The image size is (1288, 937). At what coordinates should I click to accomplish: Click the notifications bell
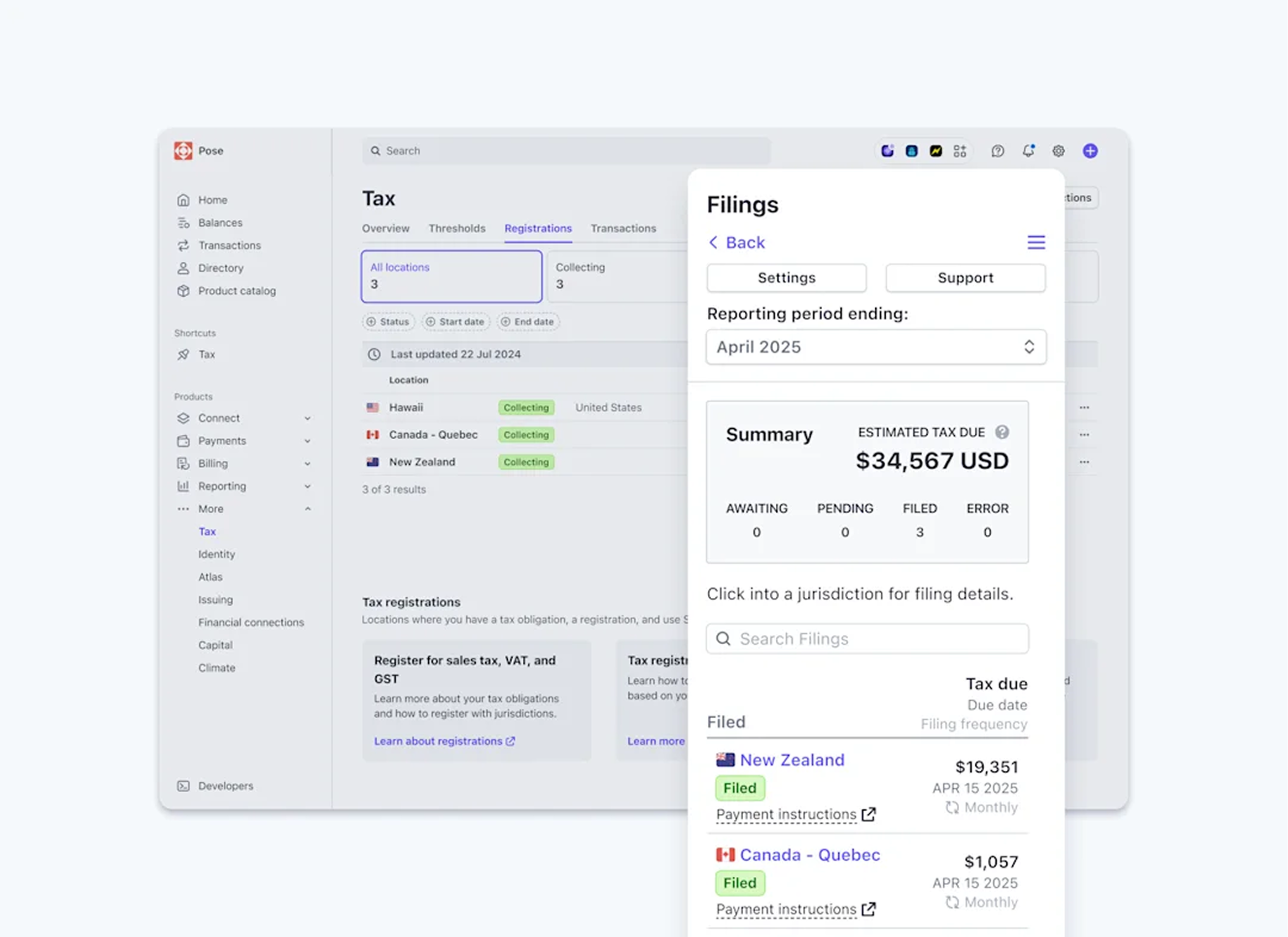pos(1028,150)
